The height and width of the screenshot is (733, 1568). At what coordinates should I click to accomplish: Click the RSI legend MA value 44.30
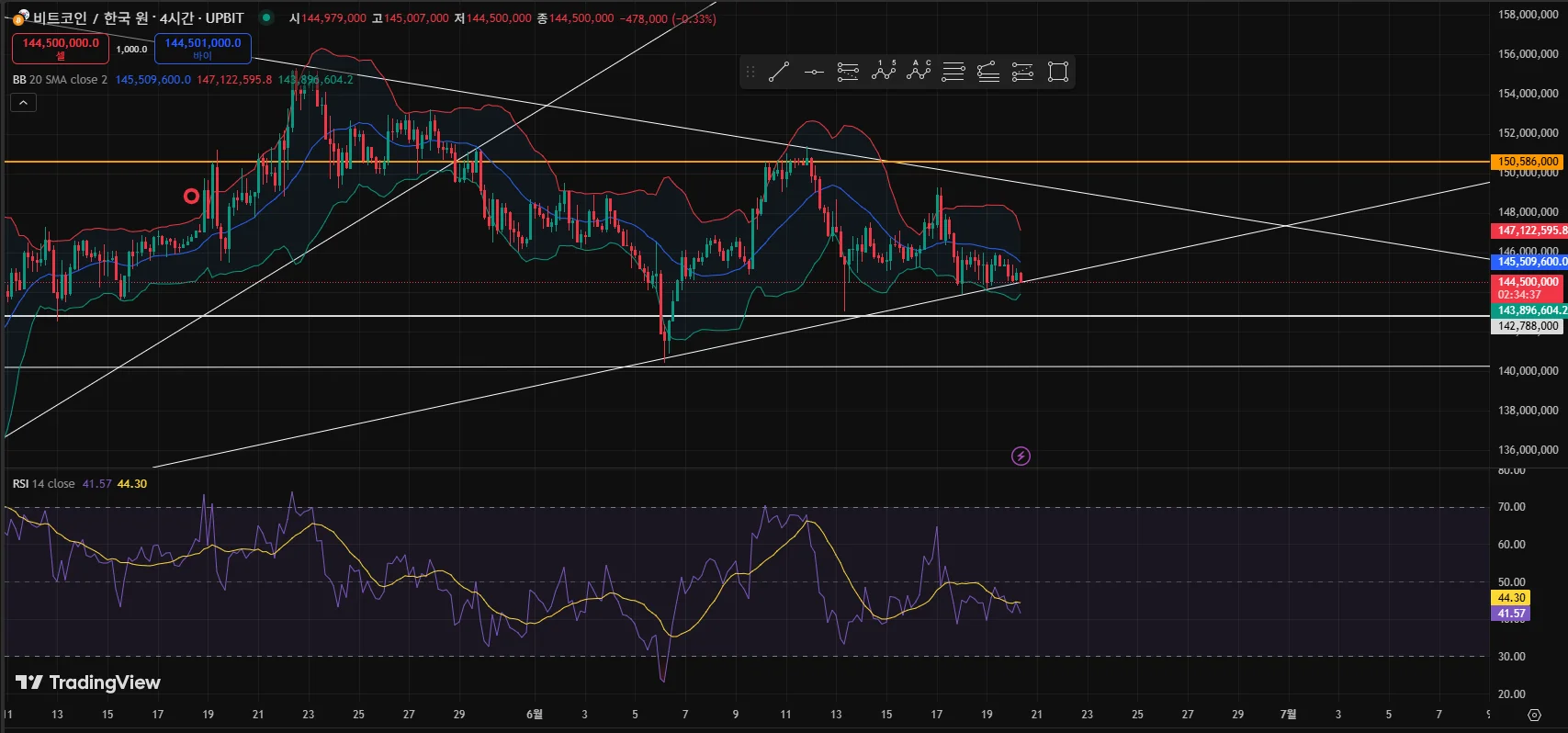coord(132,484)
